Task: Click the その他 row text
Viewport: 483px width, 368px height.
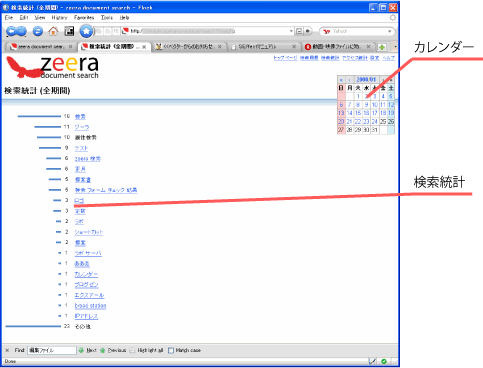Action: [83, 327]
